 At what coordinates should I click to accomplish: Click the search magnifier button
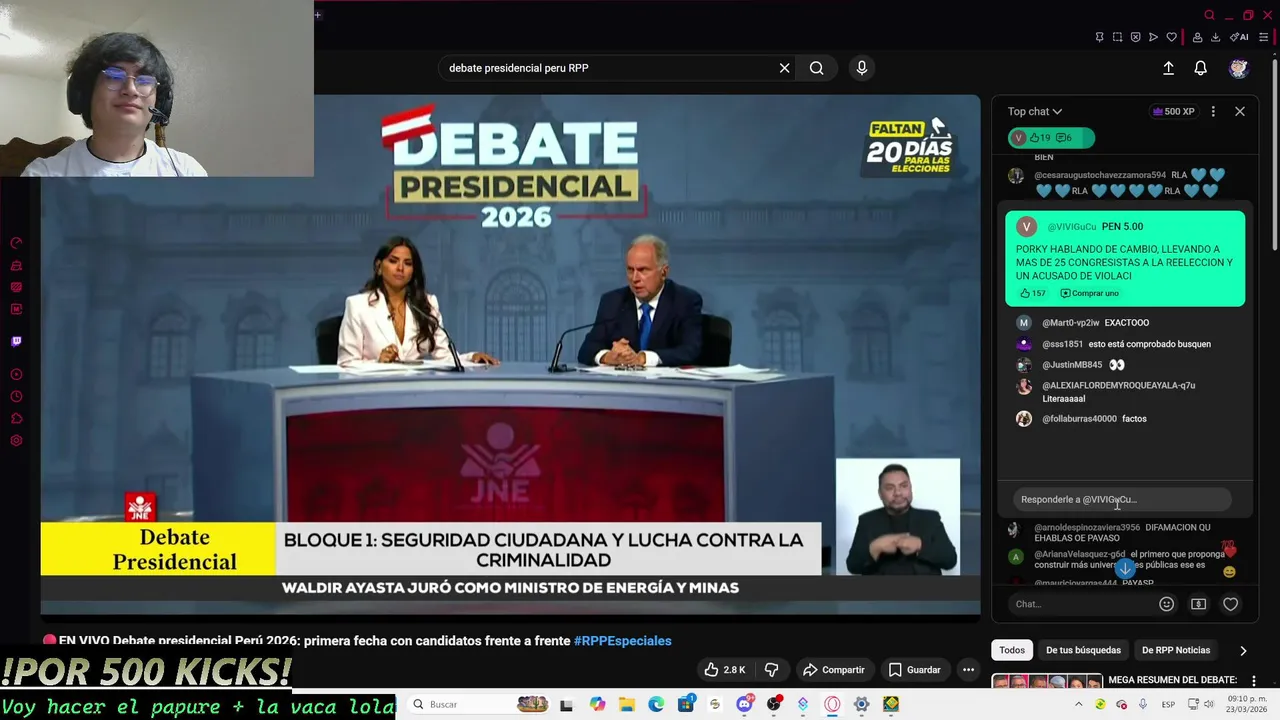coord(816,68)
